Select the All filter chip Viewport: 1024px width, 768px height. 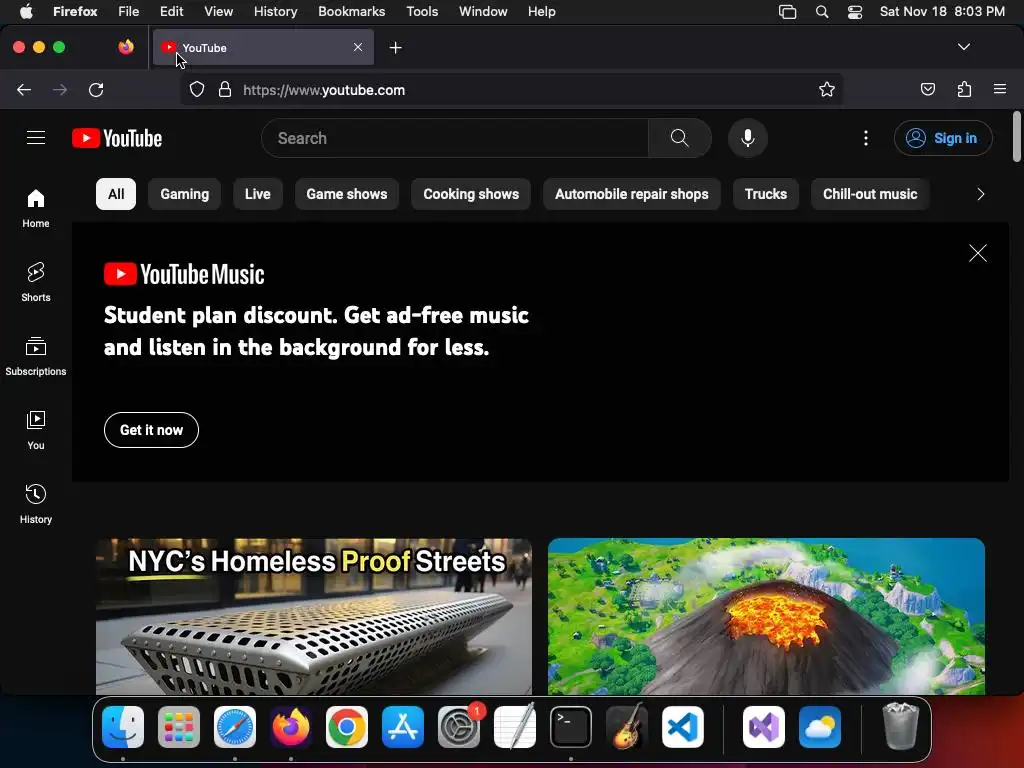[x=116, y=194]
